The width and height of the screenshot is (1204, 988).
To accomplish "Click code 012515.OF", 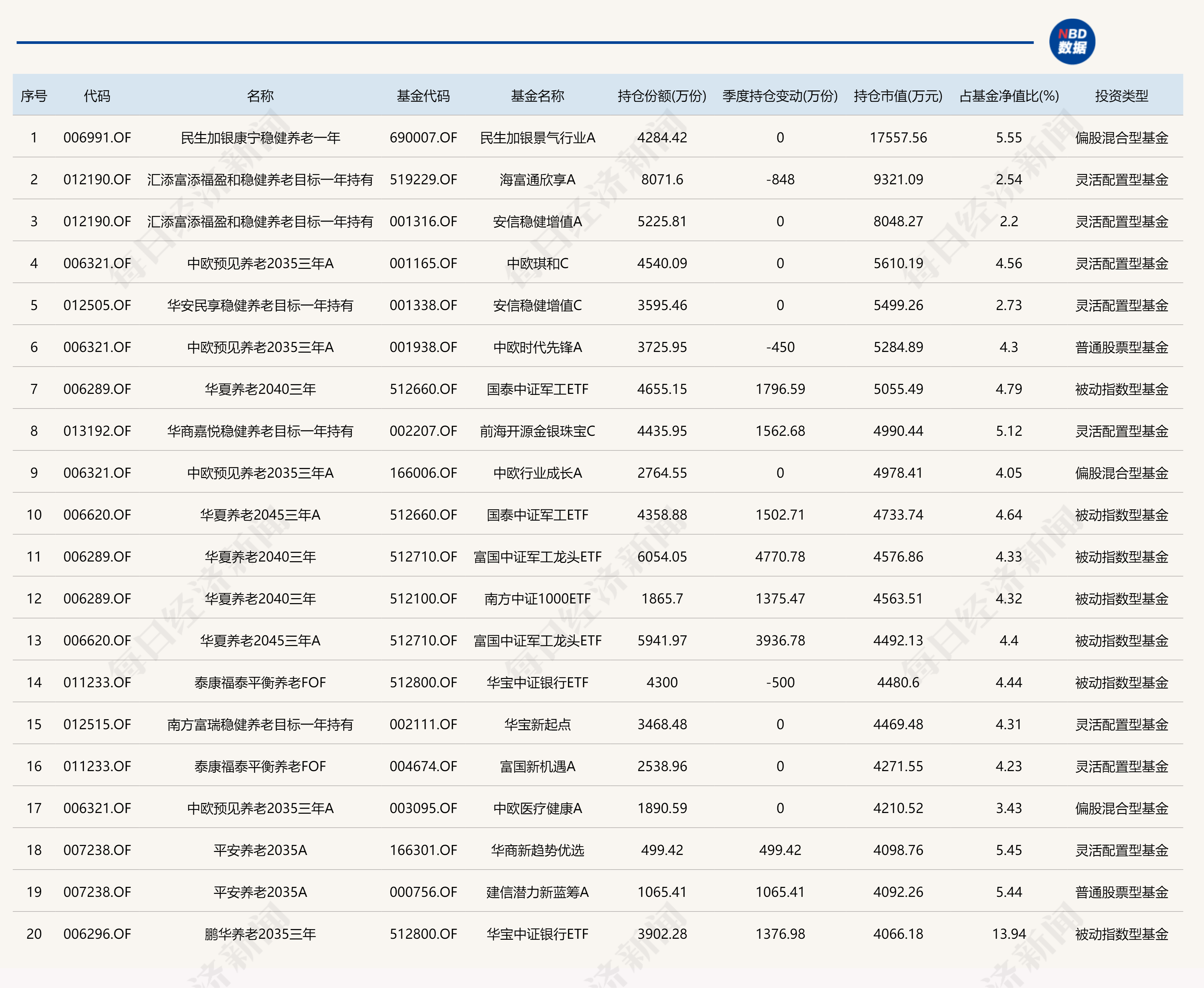I will click(x=97, y=725).
